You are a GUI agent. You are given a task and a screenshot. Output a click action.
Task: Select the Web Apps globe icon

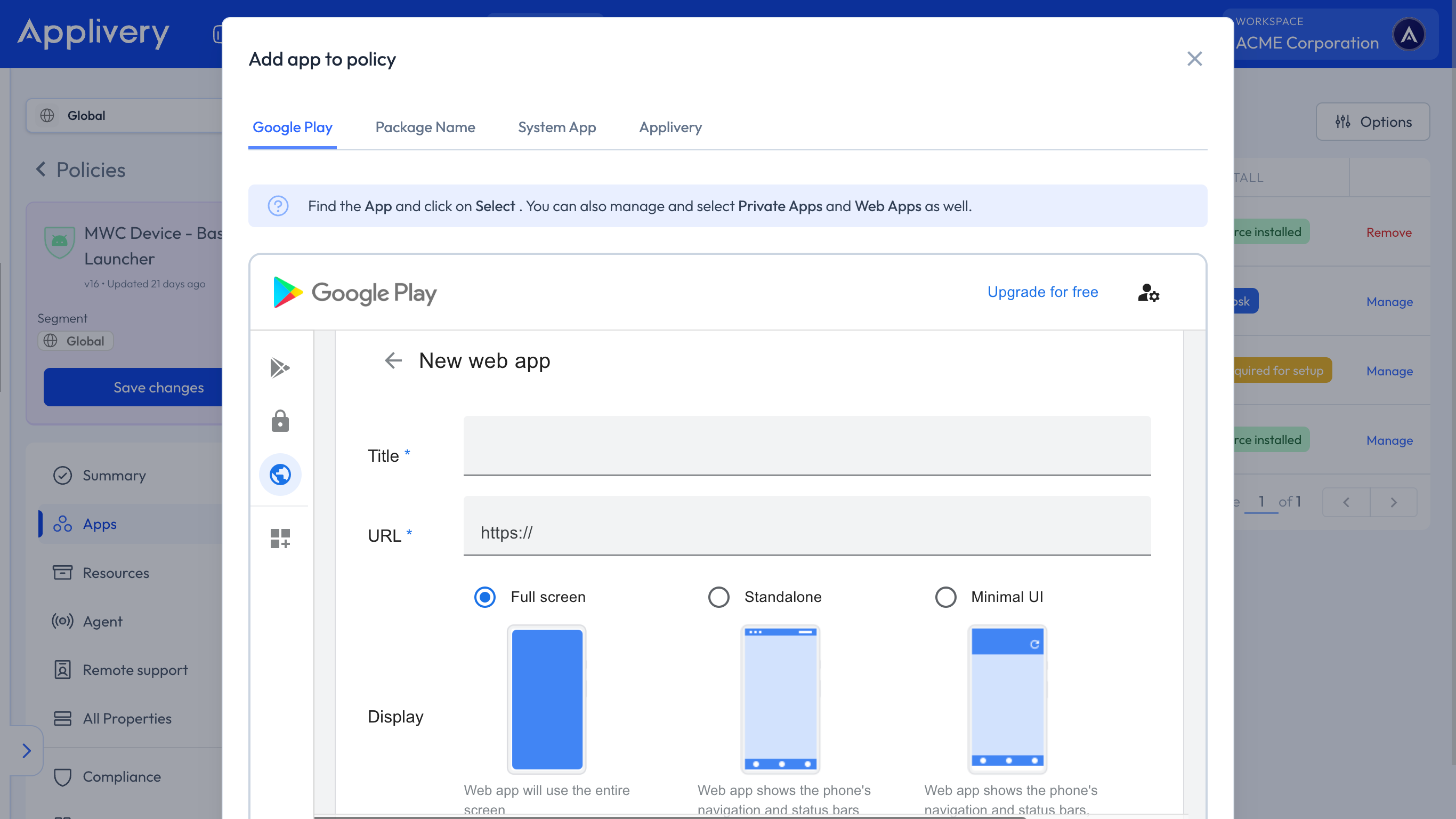click(280, 475)
